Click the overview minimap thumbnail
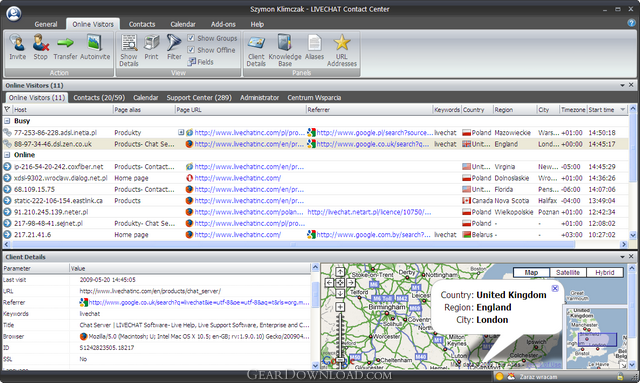Image resolution: width=640 pixels, height=383 pixels. (596, 338)
